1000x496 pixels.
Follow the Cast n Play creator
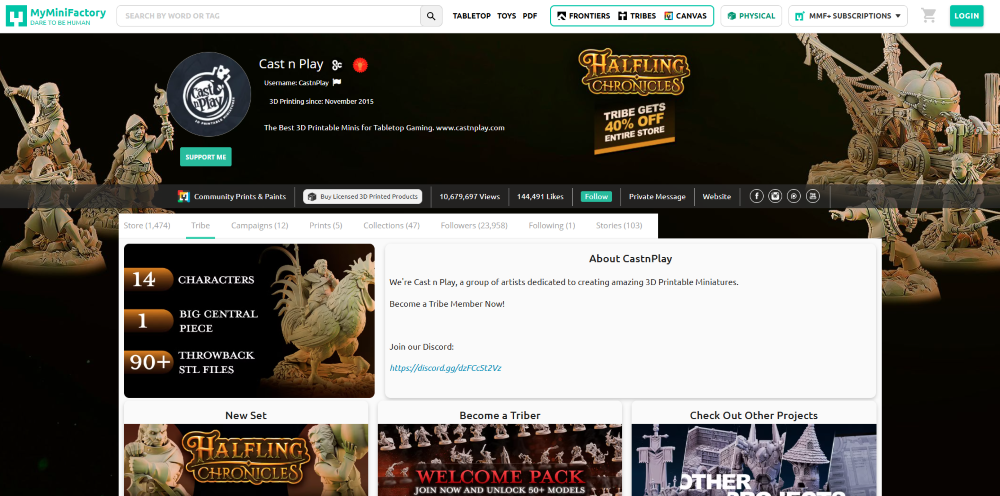pos(596,196)
